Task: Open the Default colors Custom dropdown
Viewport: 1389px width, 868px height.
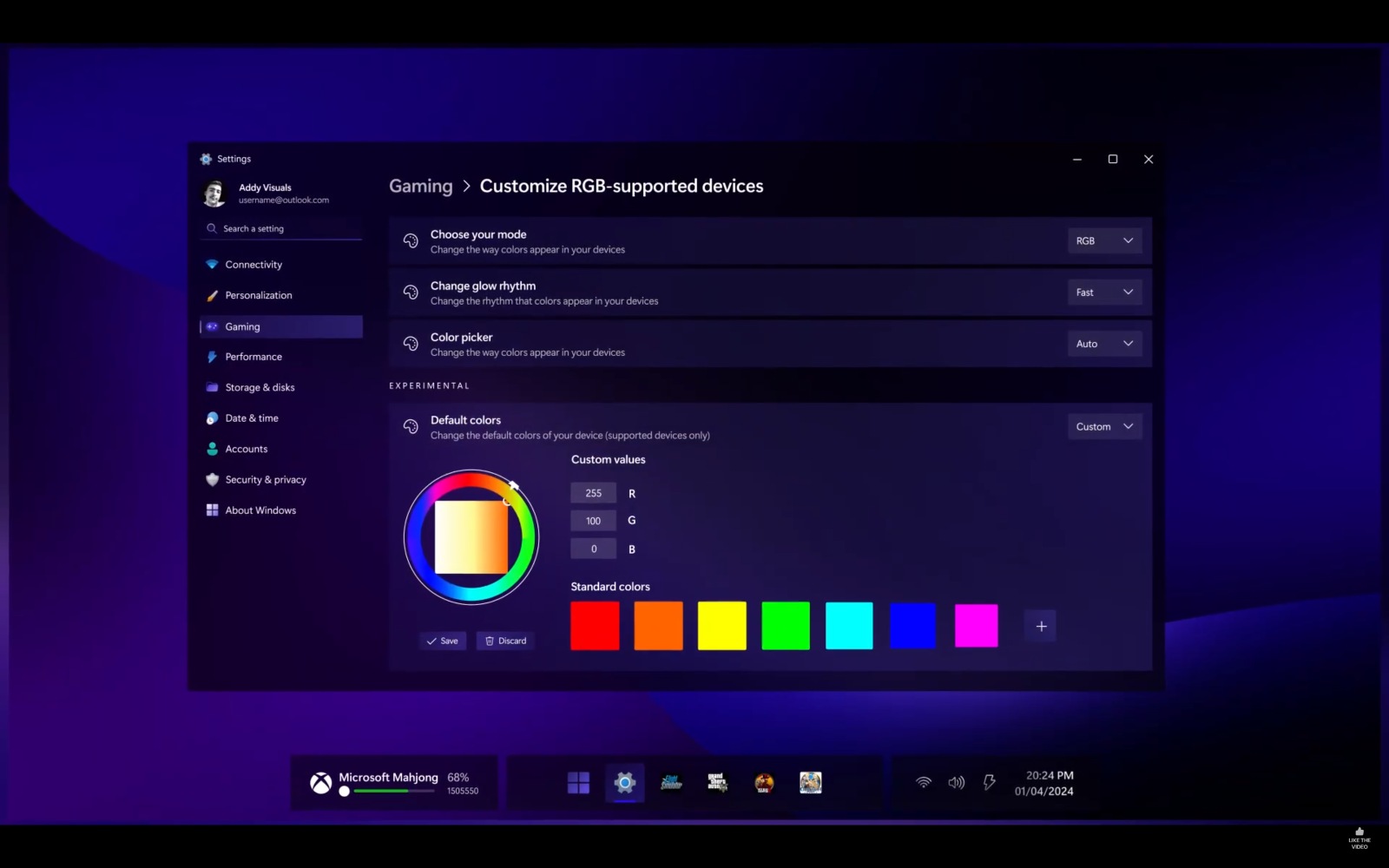Action: tap(1104, 426)
